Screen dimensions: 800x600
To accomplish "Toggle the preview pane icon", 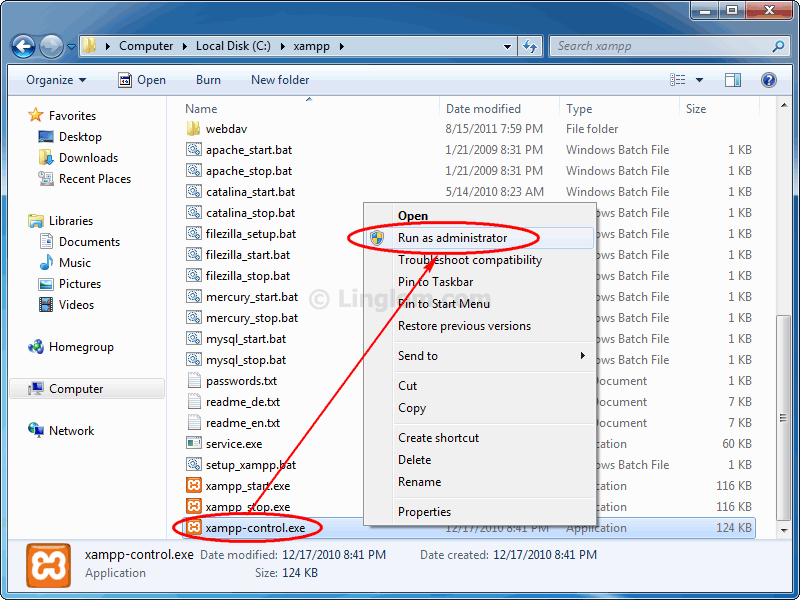I will point(733,80).
